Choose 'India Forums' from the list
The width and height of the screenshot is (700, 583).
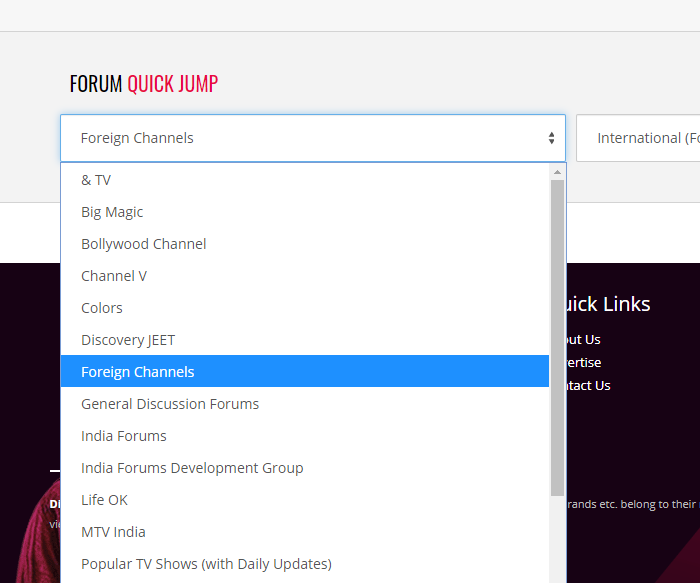pyautogui.click(x=305, y=436)
